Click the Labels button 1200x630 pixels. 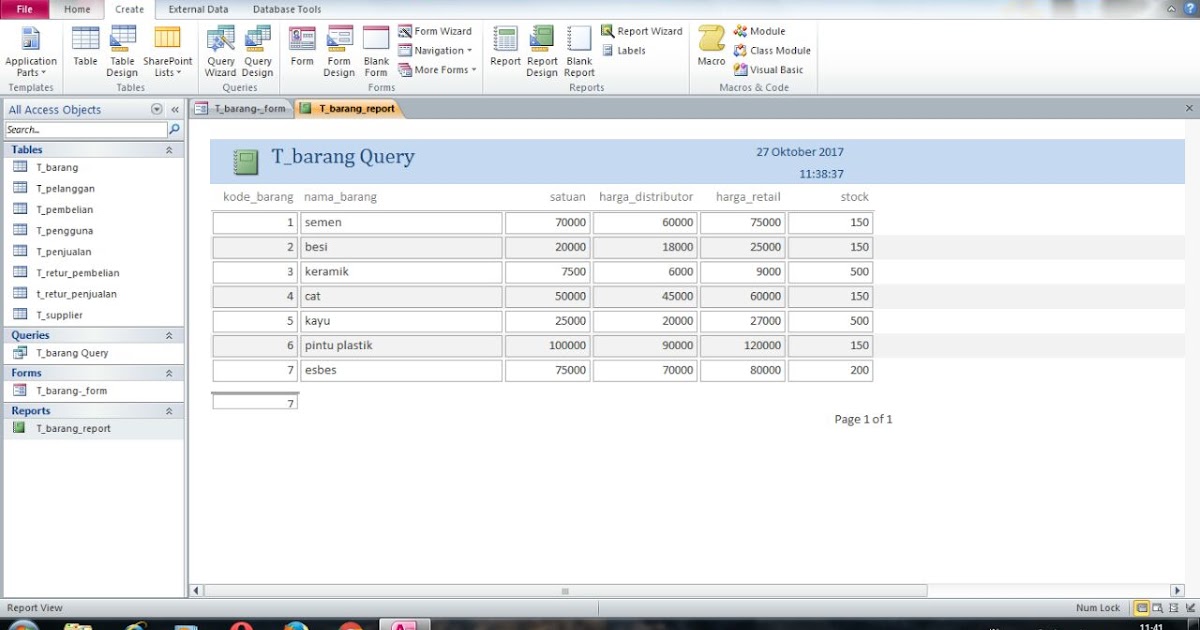coord(624,50)
